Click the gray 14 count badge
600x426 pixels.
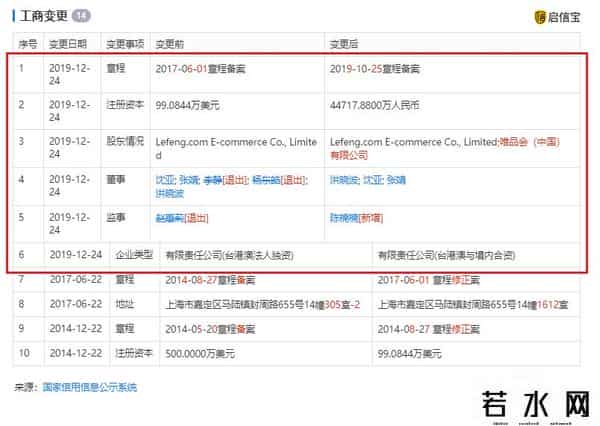pyautogui.click(x=81, y=16)
